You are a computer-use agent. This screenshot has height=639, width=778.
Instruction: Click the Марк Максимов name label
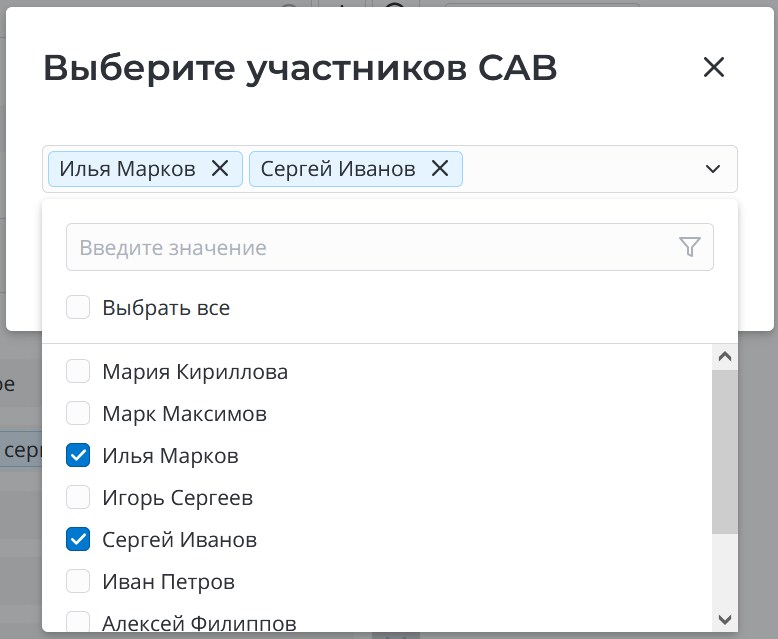[x=184, y=413]
